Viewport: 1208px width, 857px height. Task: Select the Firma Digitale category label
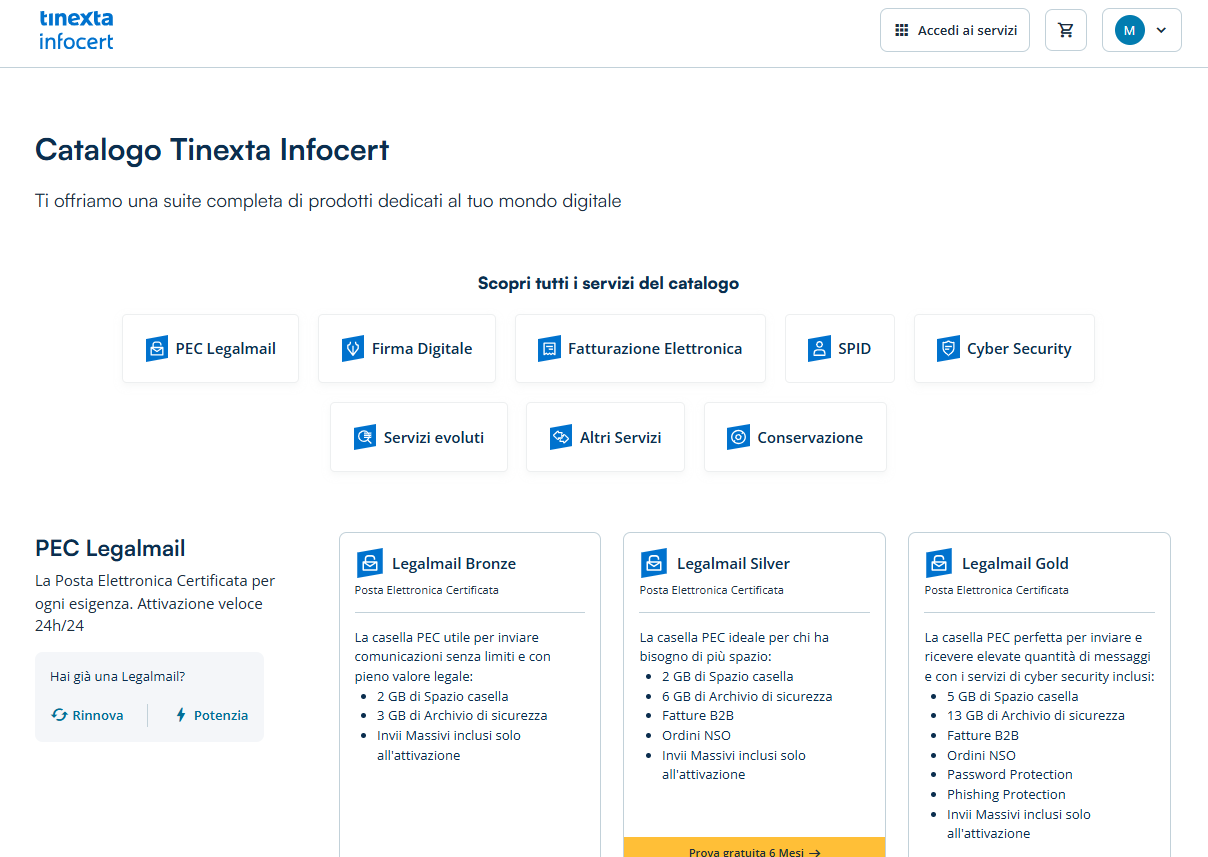(x=422, y=349)
